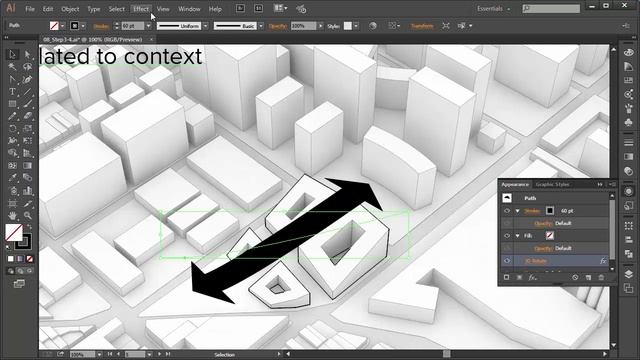Select the Direct Selection tool
Image resolution: width=640 pixels, height=360 pixels.
tap(27, 54)
